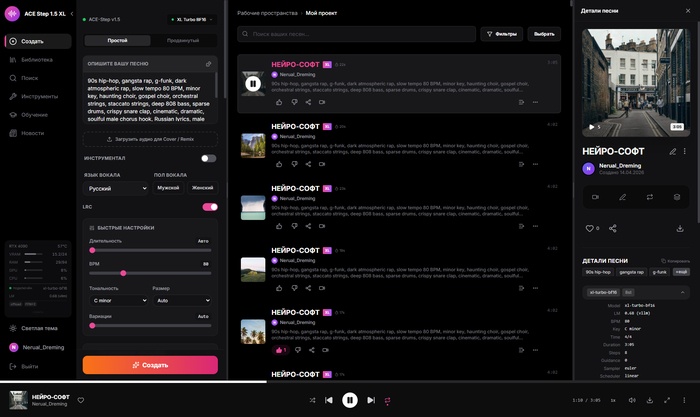
Task: Click video icon on first НЕЙРО-СОФТ track
Action: 322,103
